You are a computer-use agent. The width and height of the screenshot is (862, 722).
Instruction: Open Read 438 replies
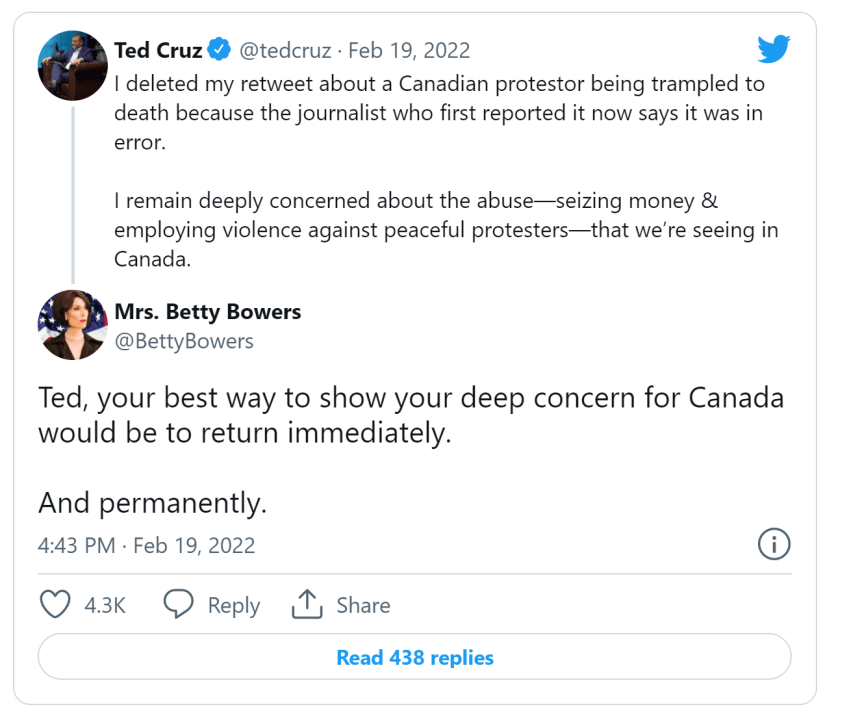(x=414, y=657)
